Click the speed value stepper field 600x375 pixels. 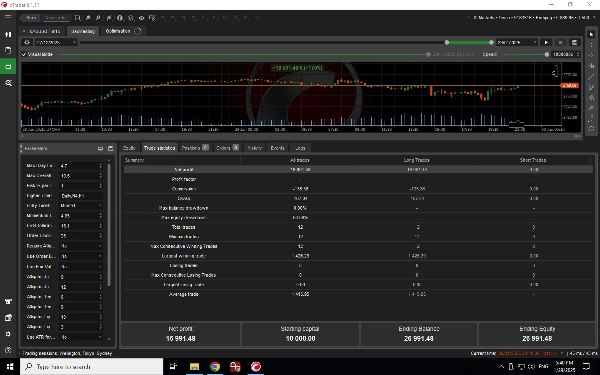point(566,54)
